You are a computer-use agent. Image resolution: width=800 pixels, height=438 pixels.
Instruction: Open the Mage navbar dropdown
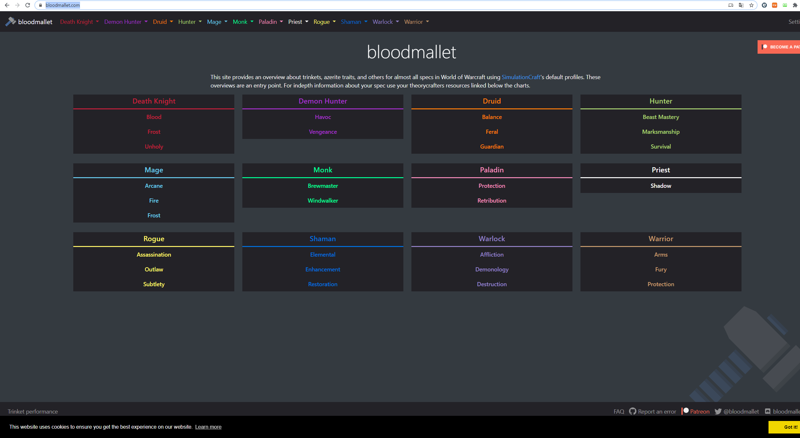pos(217,22)
